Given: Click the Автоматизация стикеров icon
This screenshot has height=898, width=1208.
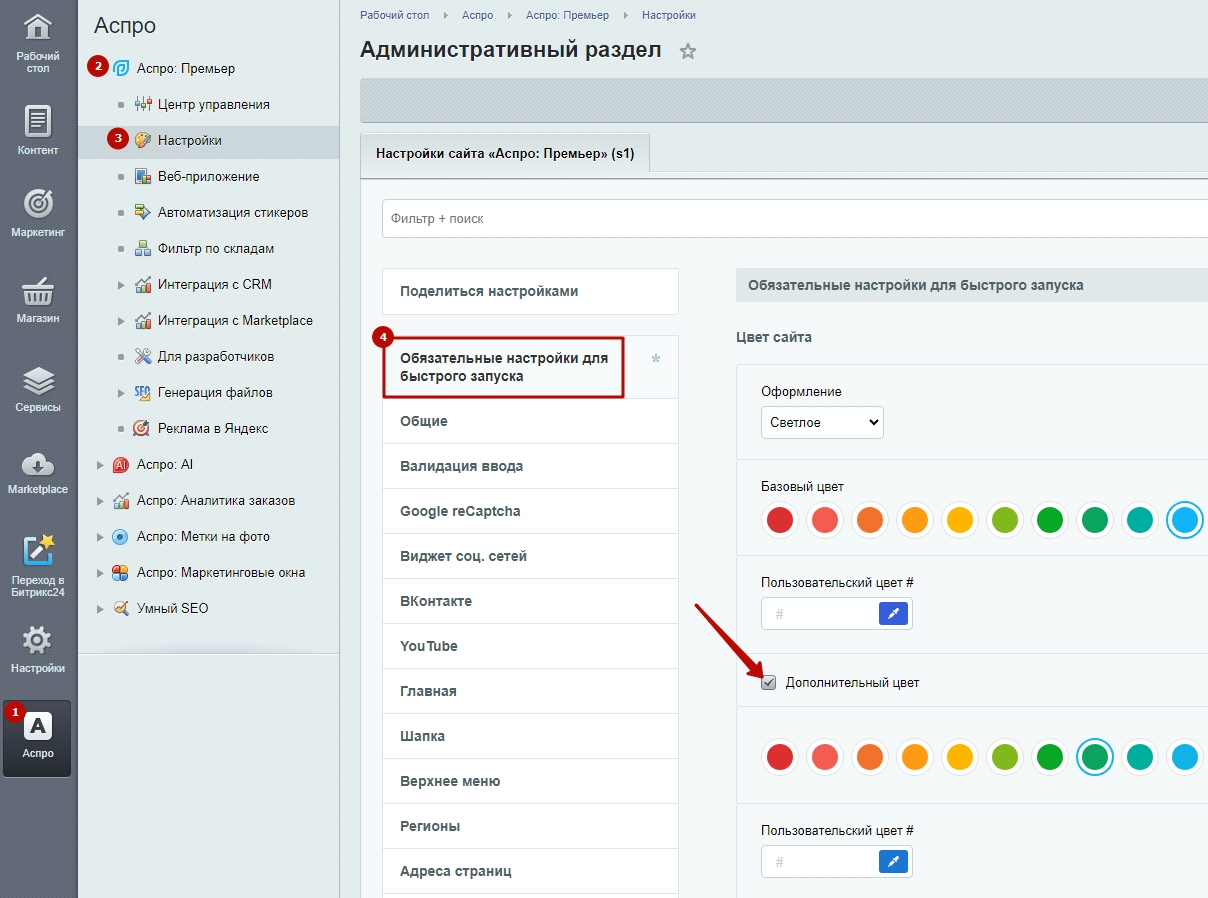Looking at the screenshot, I should pyautogui.click(x=143, y=212).
